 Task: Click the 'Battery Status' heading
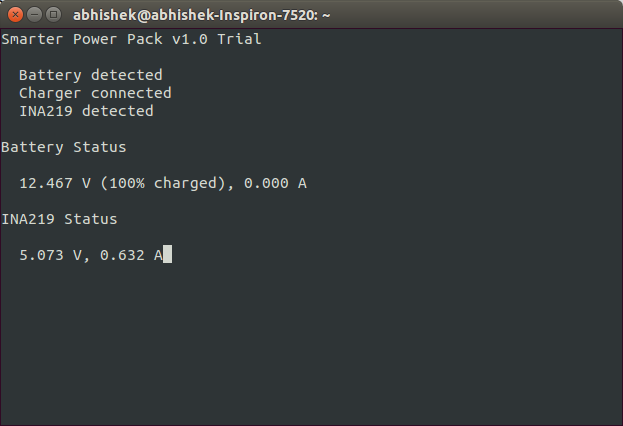click(64, 147)
